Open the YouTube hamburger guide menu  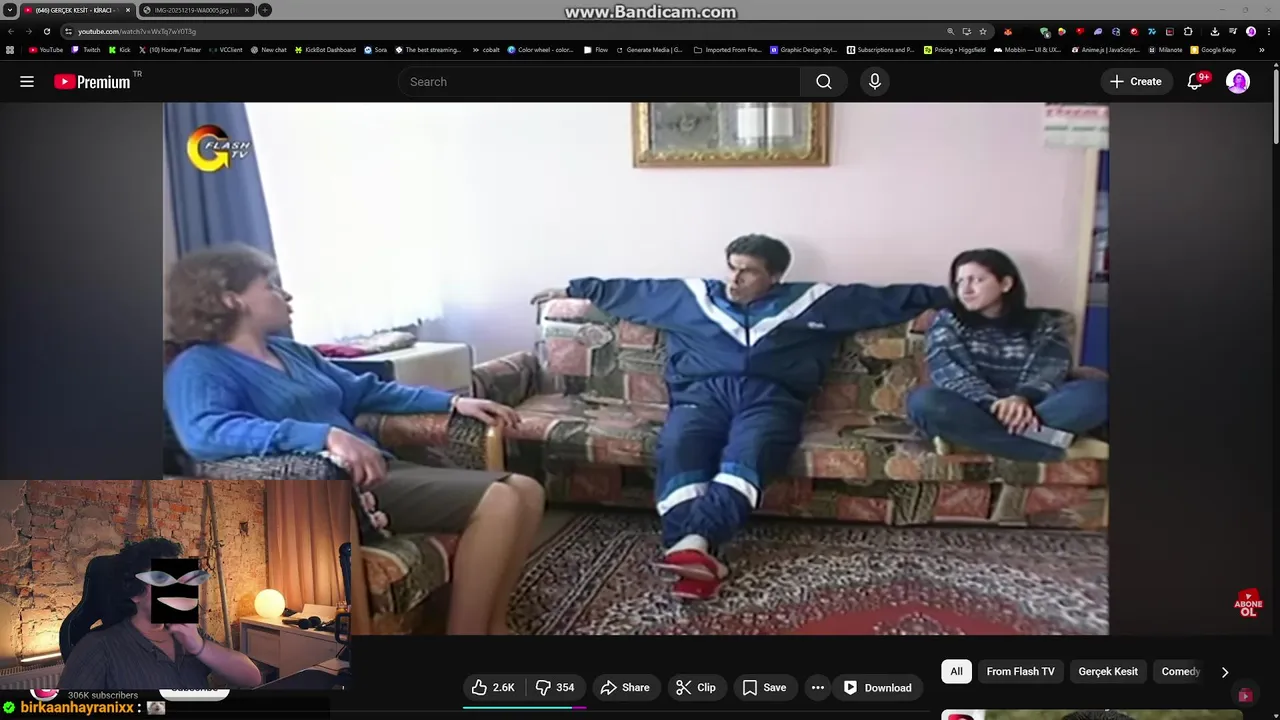[x=27, y=82]
